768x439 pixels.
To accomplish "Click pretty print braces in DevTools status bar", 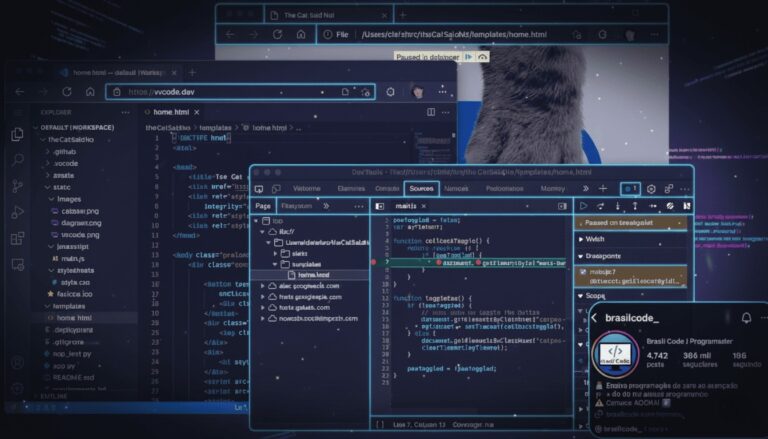I will pyautogui.click(x=380, y=425).
